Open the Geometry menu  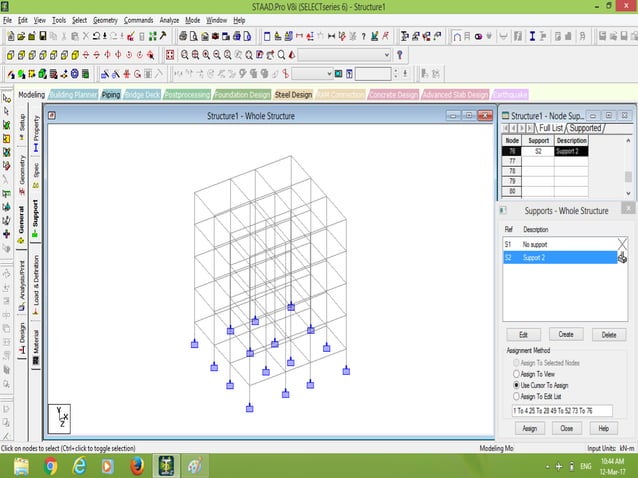click(x=105, y=20)
